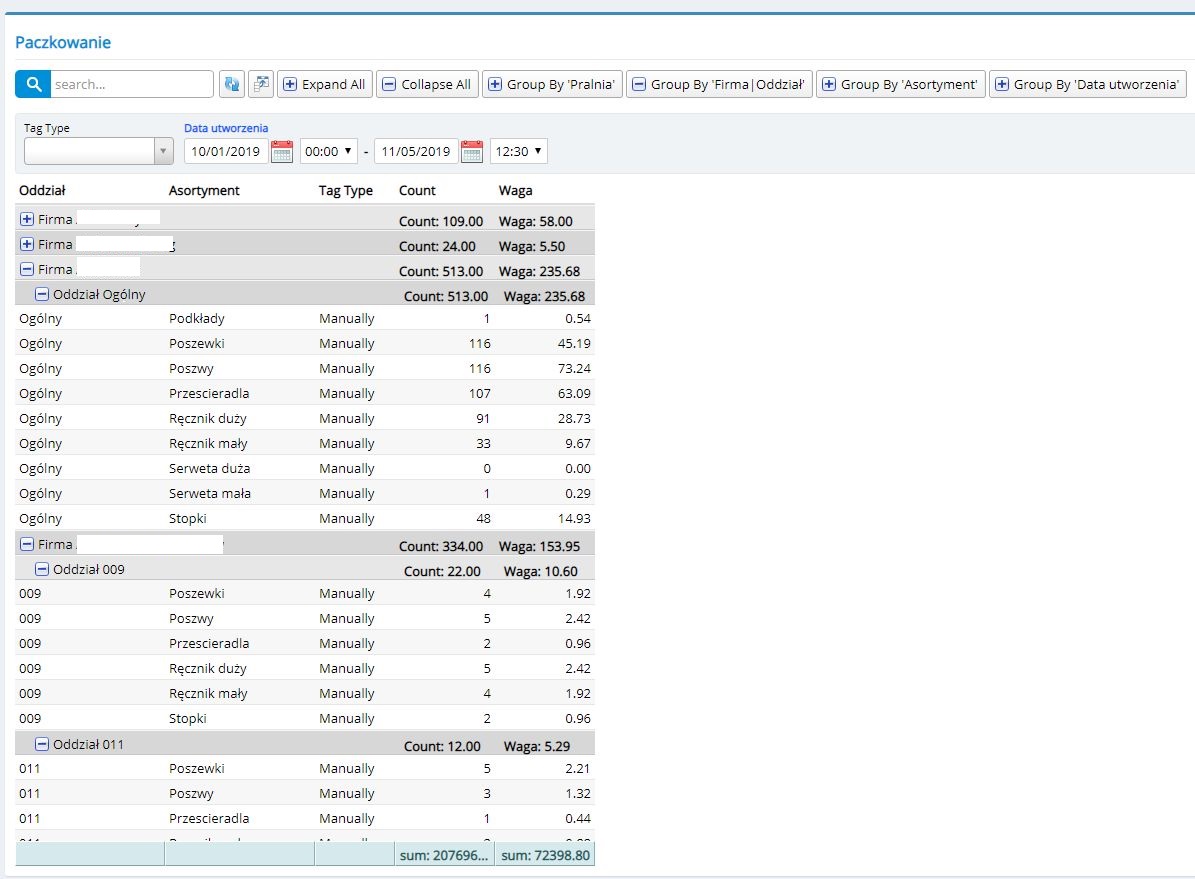Click the count value 107
This screenshot has width=1195, height=879.
(479, 393)
